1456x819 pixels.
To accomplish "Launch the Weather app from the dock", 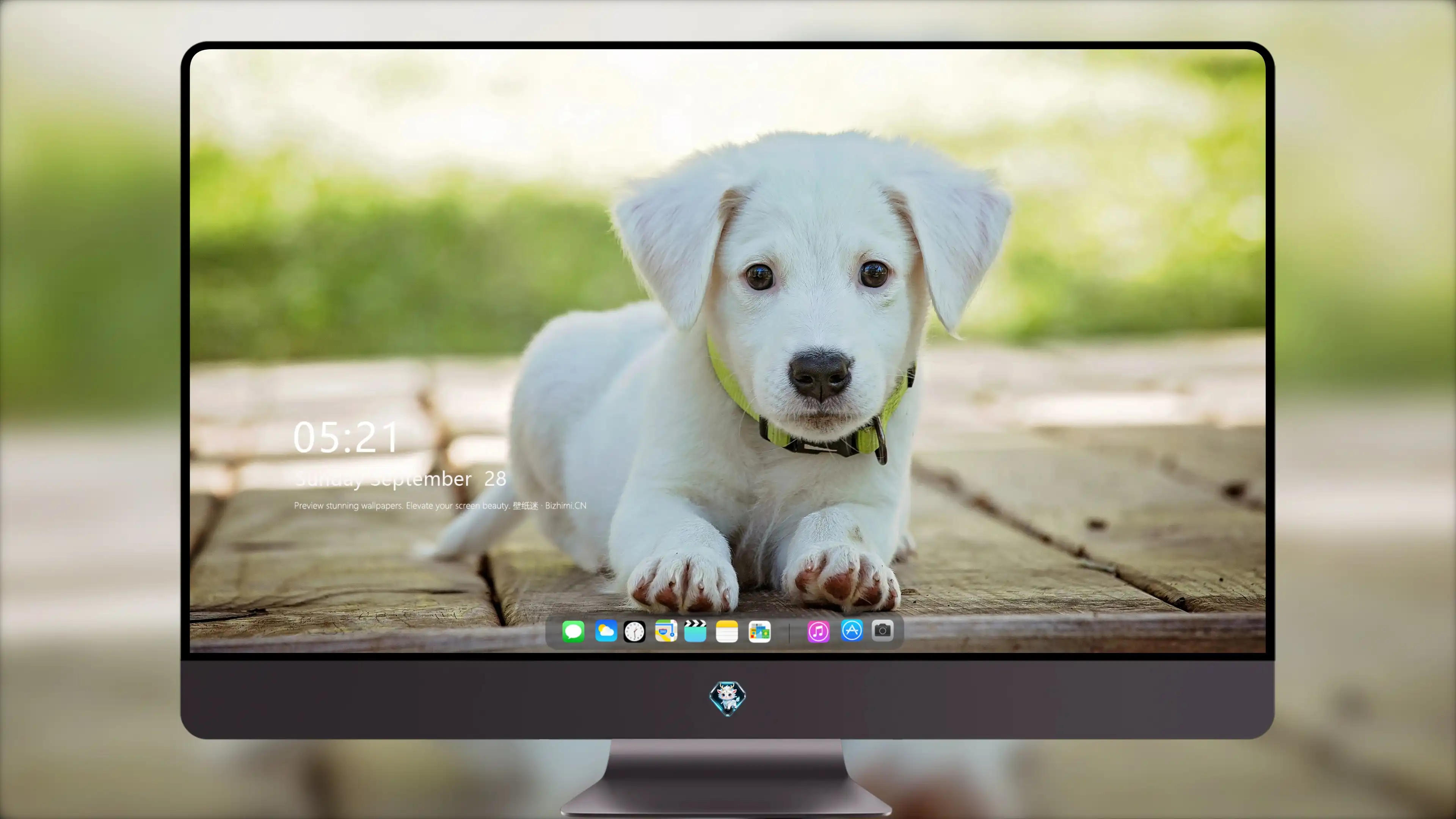I will pyautogui.click(x=606, y=631).
